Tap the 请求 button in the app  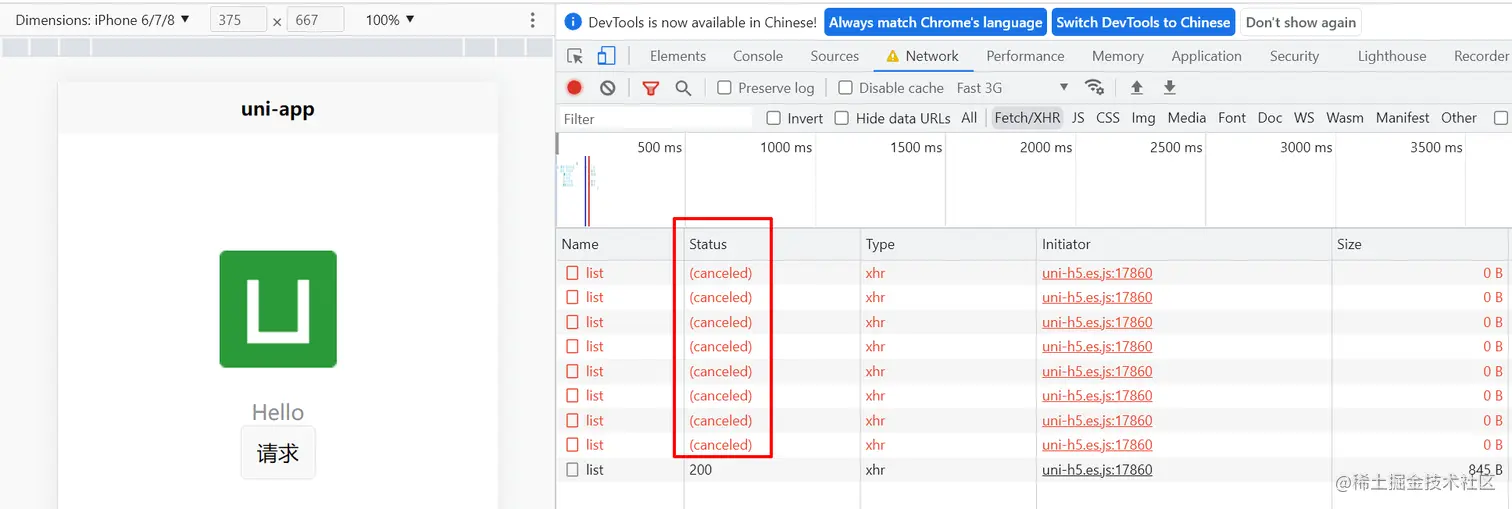click(x=278, y=453)
